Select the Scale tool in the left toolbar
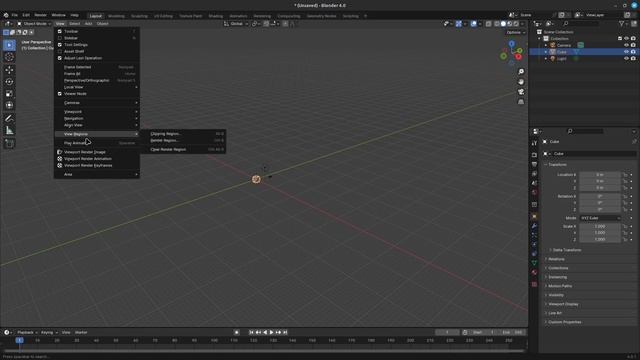640x360 pixels. tap(9, 93)
